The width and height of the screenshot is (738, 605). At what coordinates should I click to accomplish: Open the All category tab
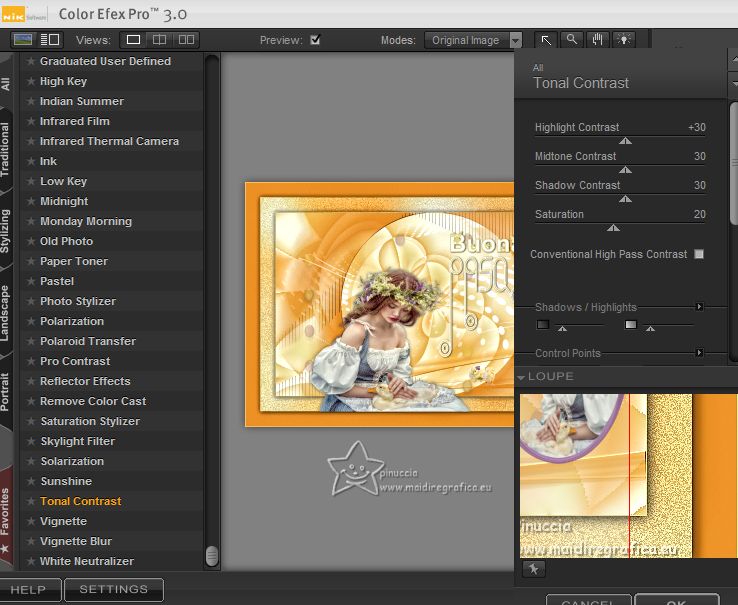[x=5, y=84]
